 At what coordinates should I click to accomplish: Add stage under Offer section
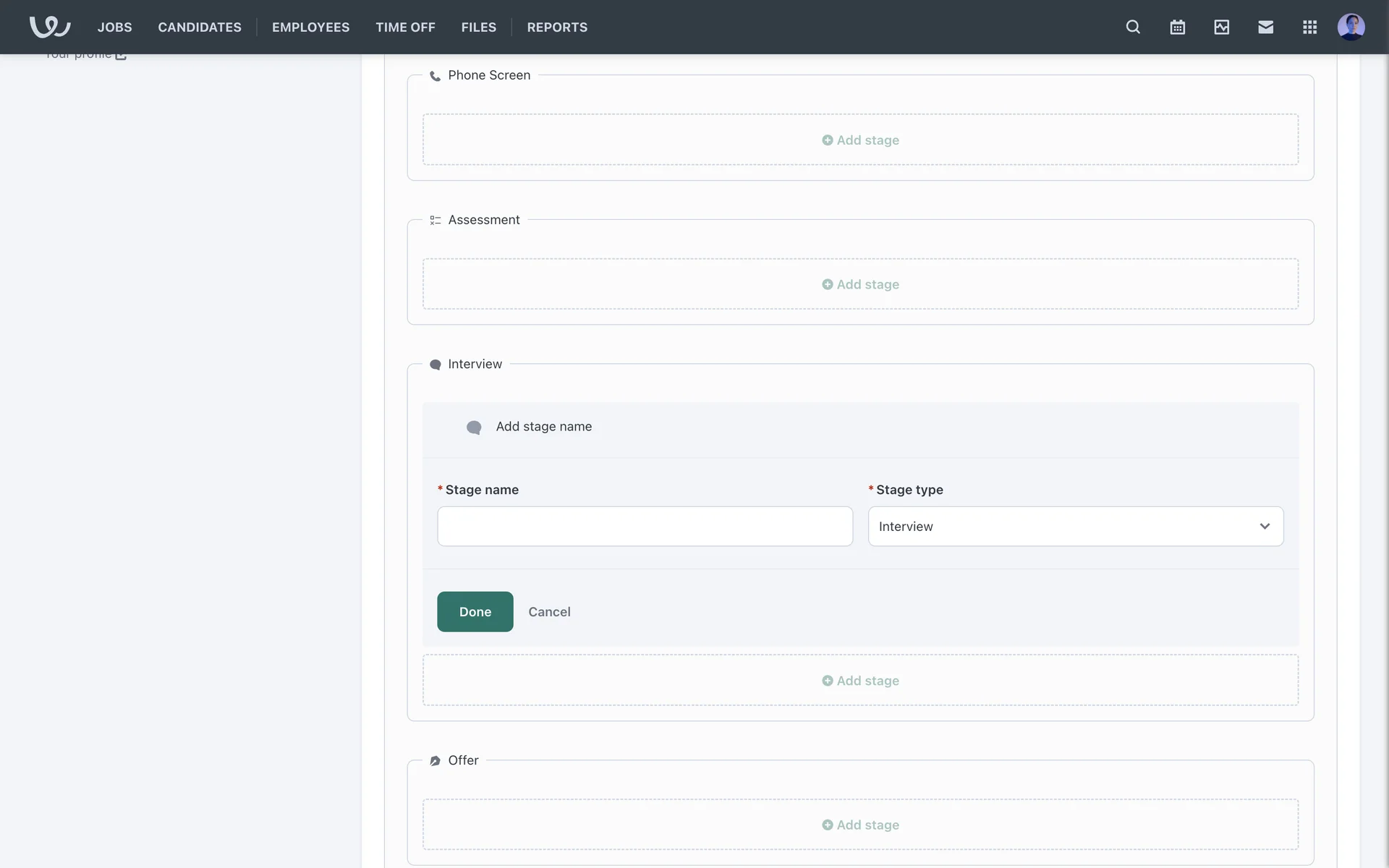(860, 825)
